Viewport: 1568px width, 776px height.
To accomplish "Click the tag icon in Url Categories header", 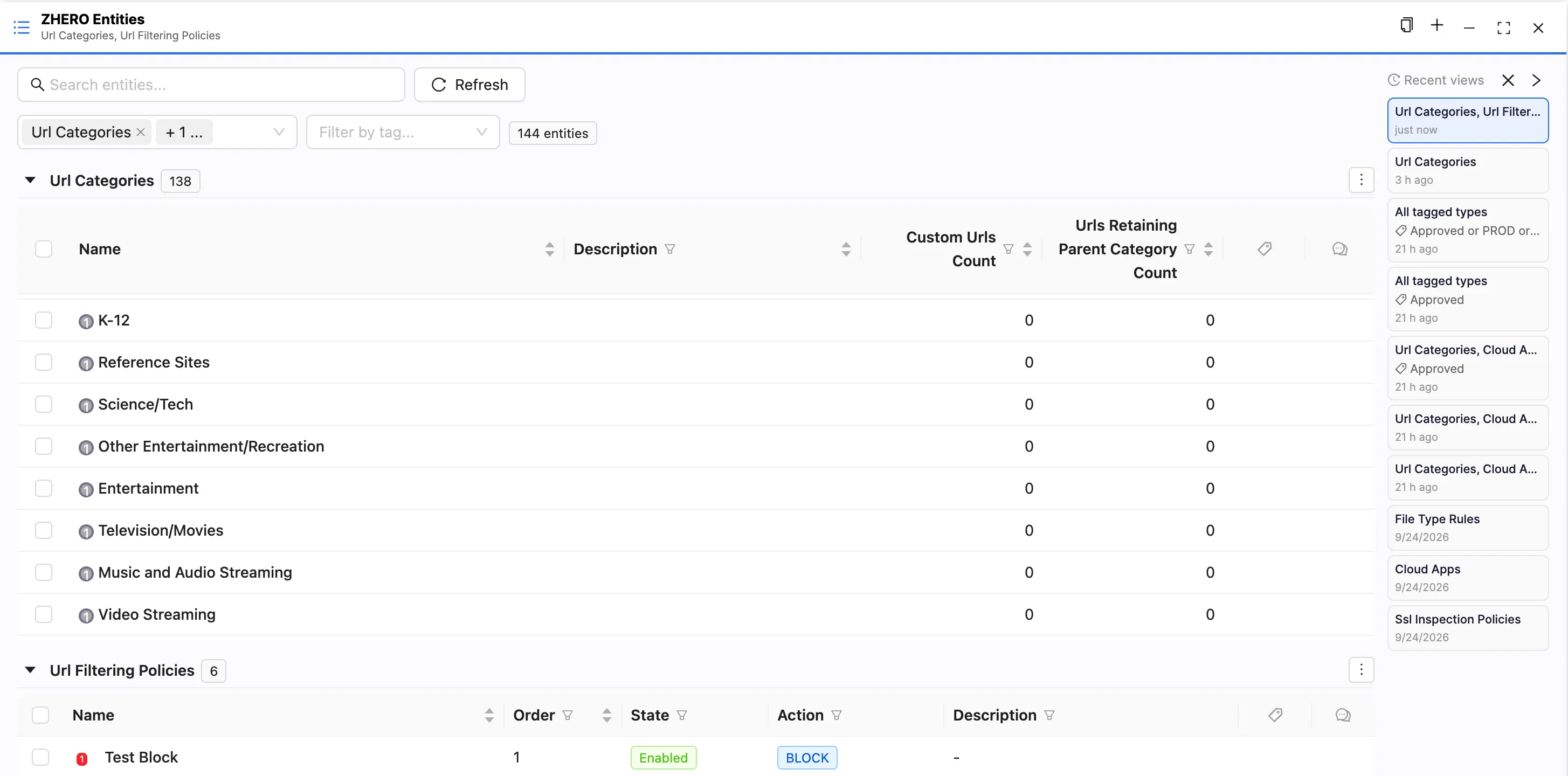I will 1264,249.
